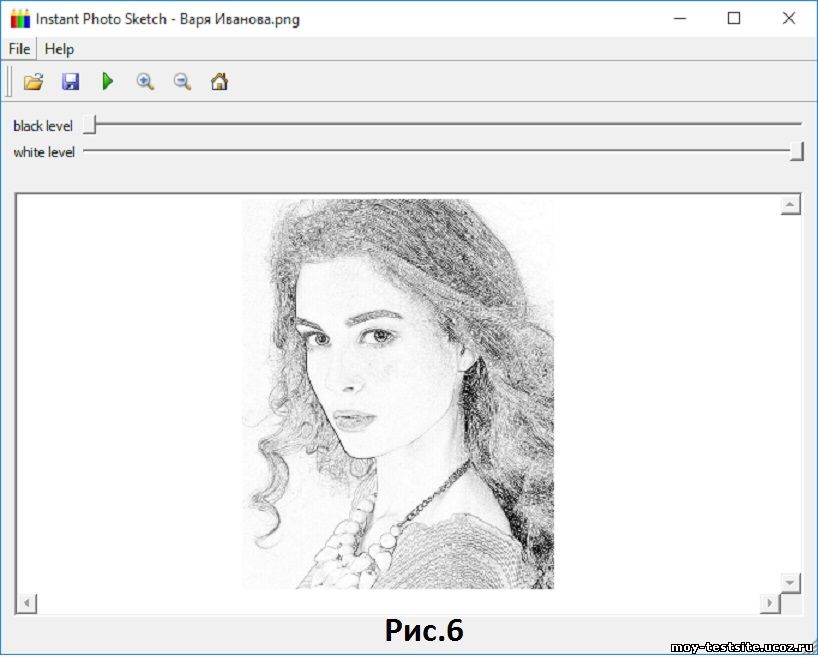Click the 'black level' label
This screenshot has height=657, width=818.
pyautogui.click(x=43, y=126)
